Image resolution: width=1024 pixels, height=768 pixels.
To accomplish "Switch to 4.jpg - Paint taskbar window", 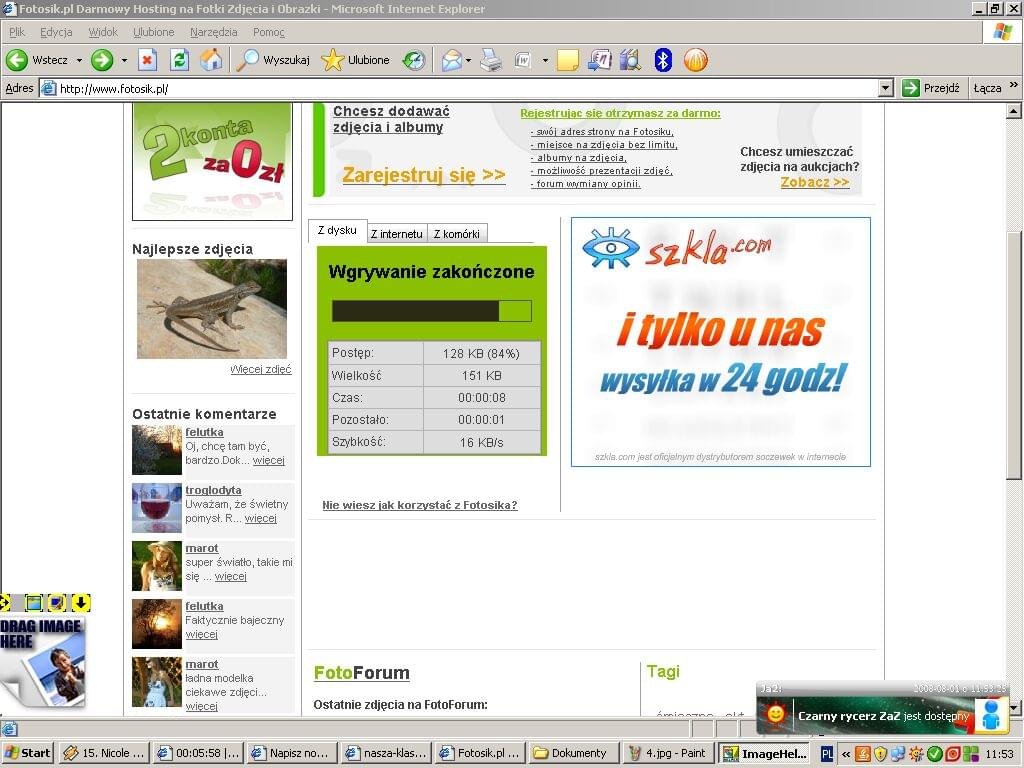I will coord(667,753).
